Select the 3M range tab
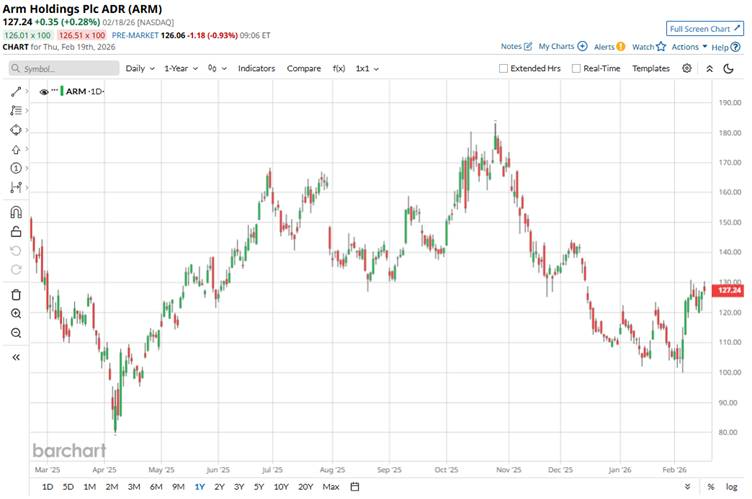 (134, 487)
